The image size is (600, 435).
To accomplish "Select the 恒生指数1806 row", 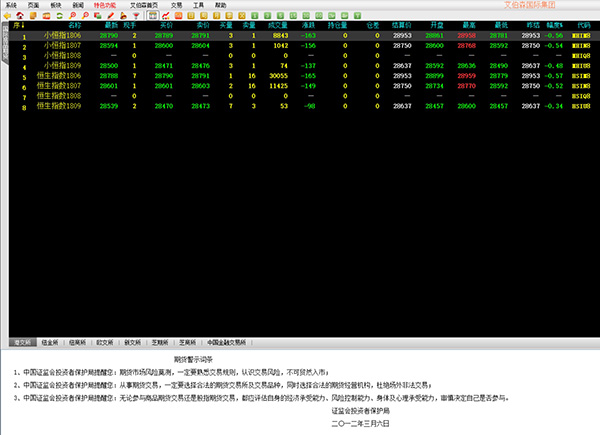I will click(304, 76).
